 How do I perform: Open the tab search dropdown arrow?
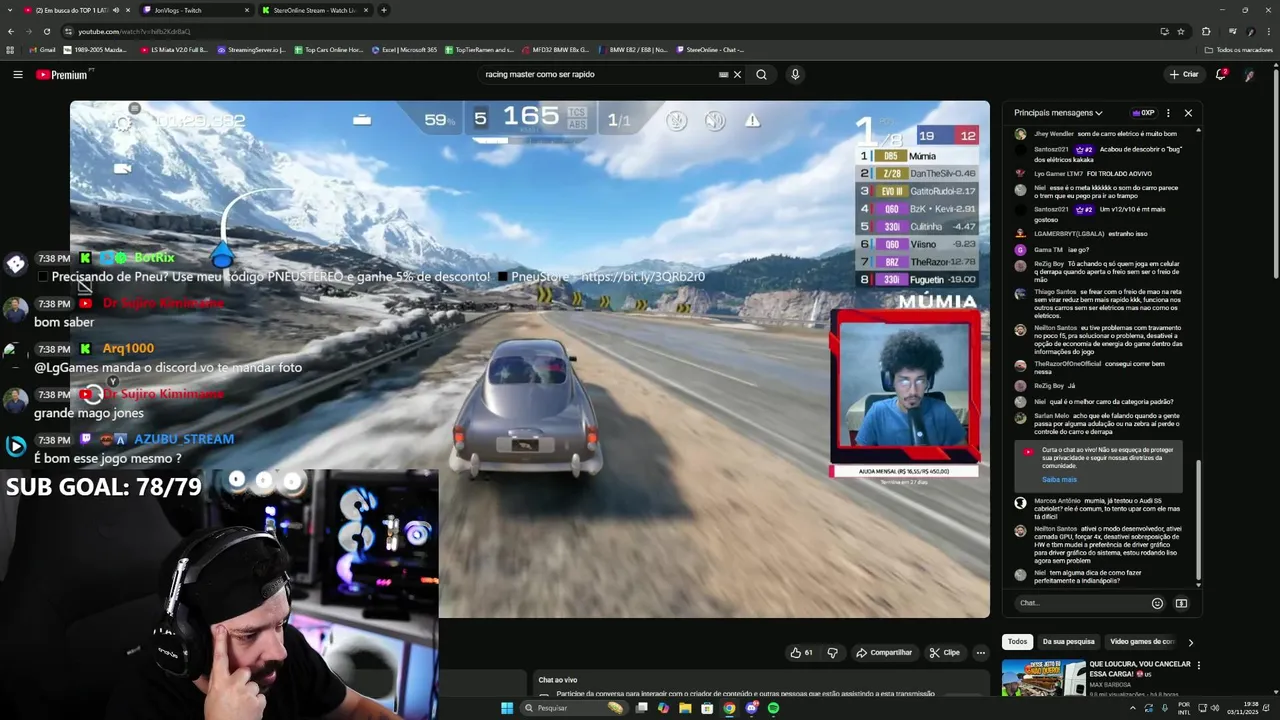coord(10,10)
